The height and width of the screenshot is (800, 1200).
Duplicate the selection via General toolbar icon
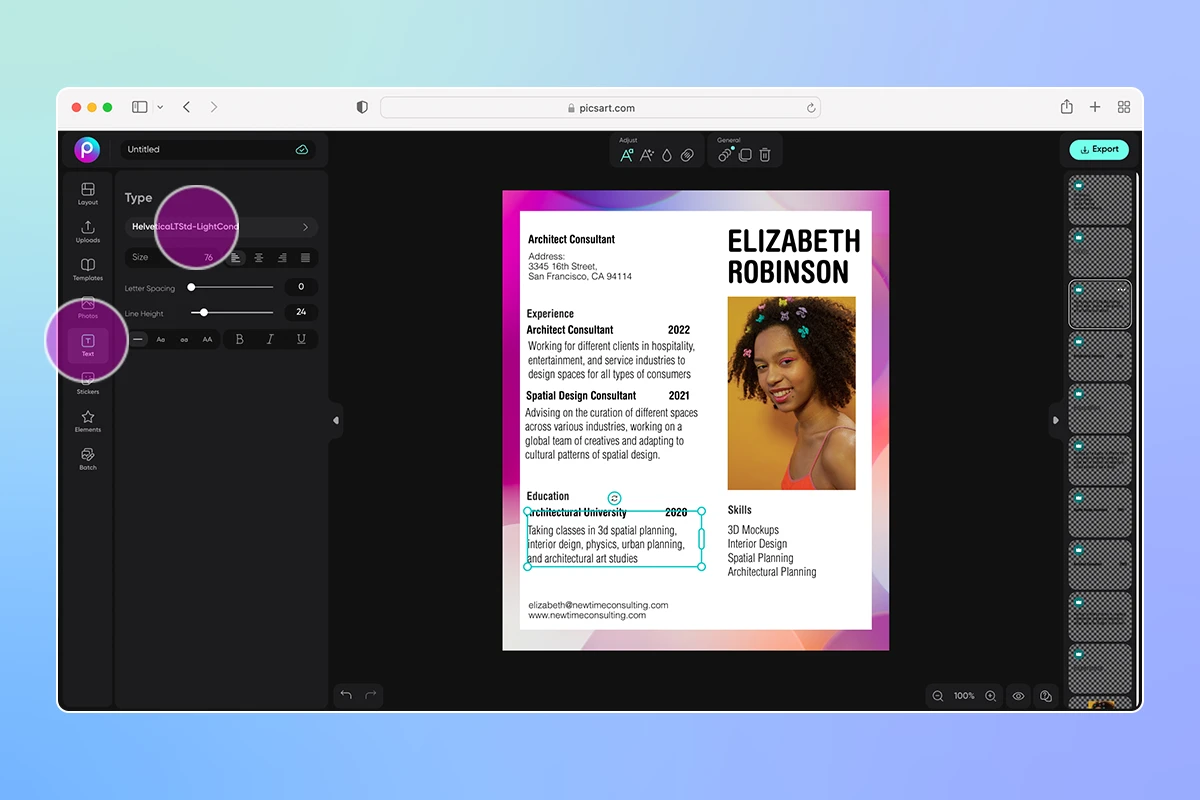745,155
